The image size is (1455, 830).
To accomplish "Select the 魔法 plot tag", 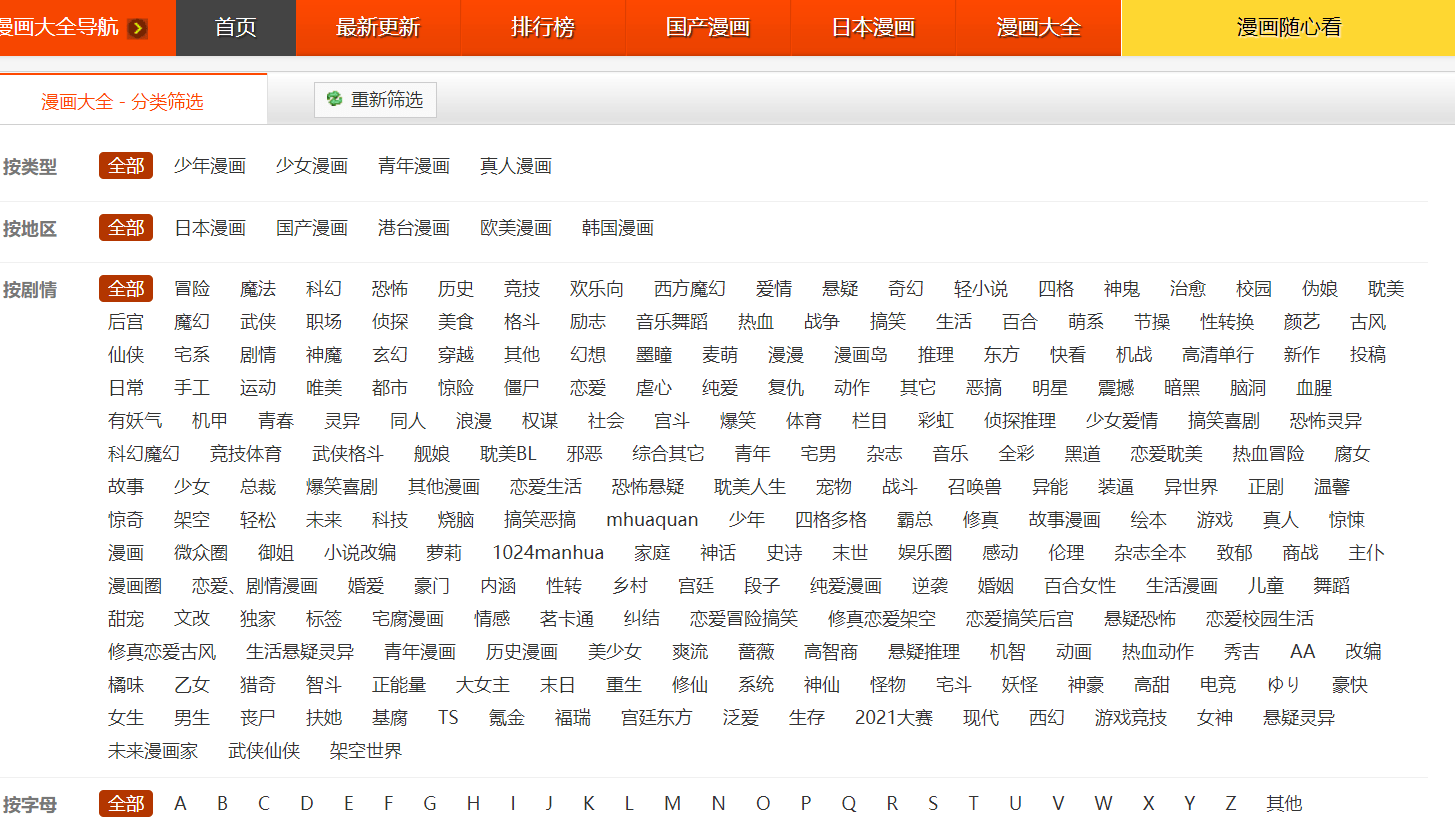I will click(257, 289).
